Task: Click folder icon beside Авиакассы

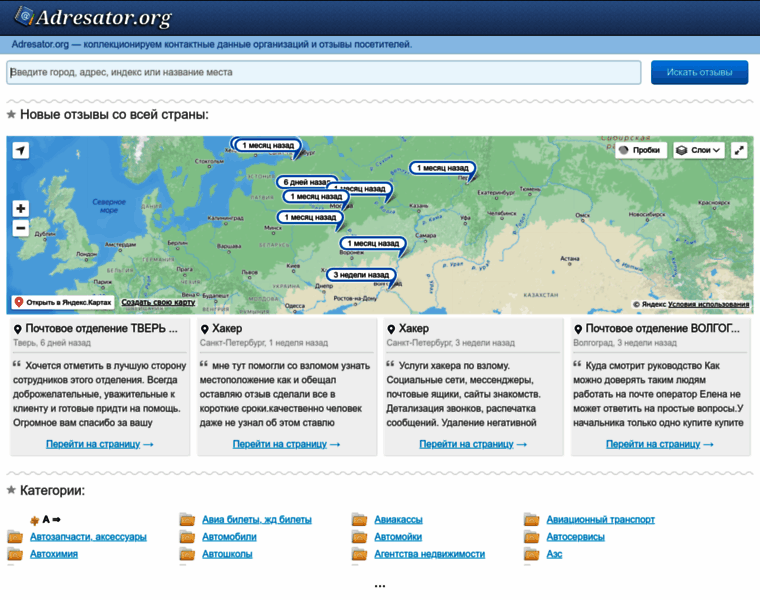Action: click(x=359, y=520)
